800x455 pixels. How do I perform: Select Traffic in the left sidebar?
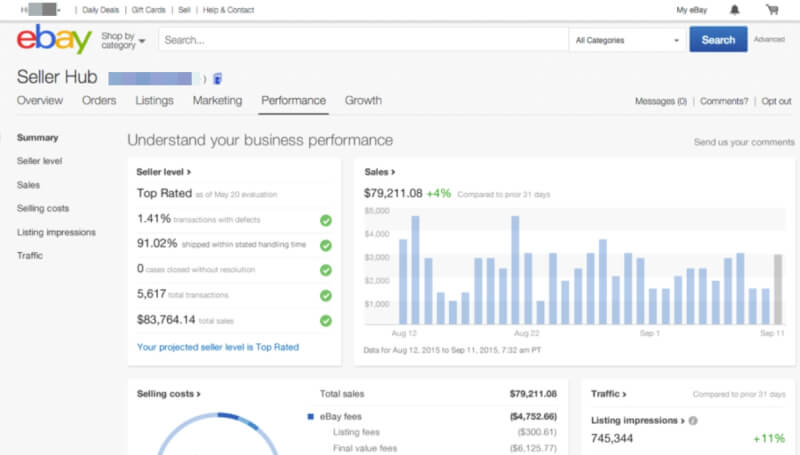pyautogui.click(x=30, y=256)
